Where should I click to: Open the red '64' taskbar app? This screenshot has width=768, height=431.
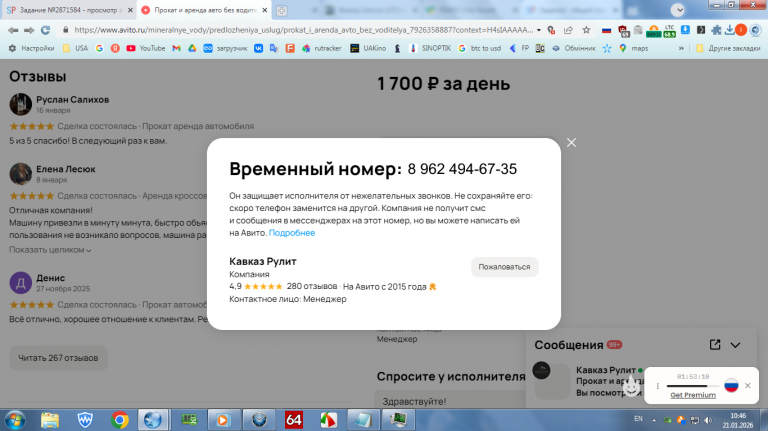click(293, 420)
